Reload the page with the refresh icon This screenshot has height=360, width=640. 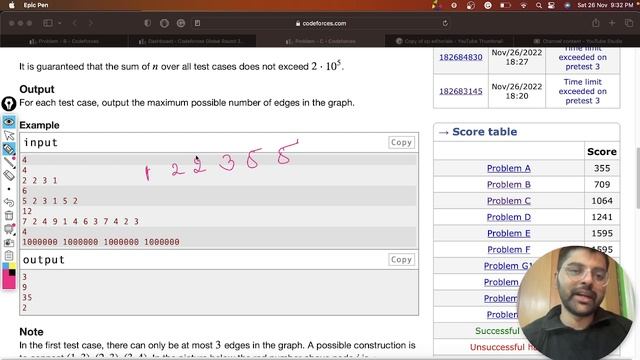pos(445,23)
